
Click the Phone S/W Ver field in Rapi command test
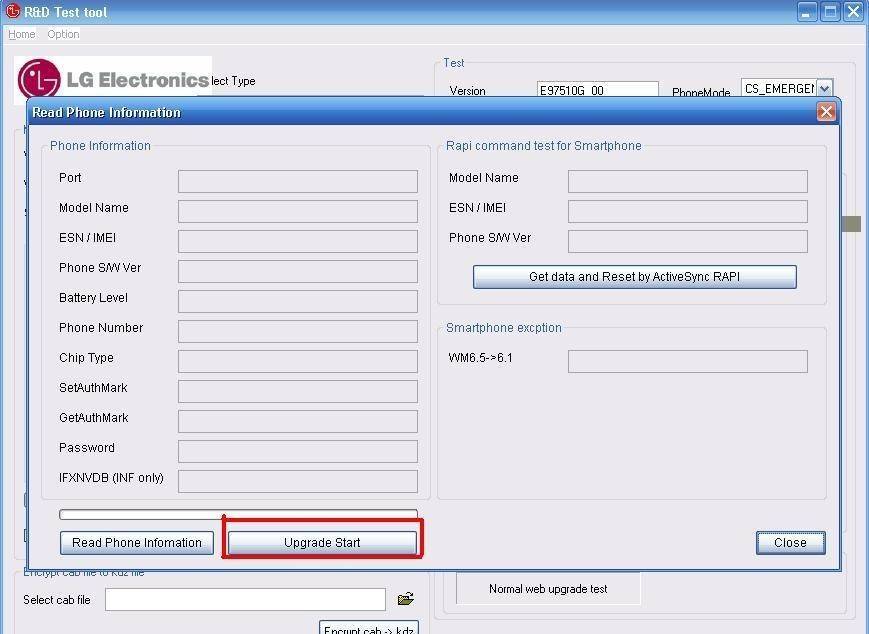[688, 241]
